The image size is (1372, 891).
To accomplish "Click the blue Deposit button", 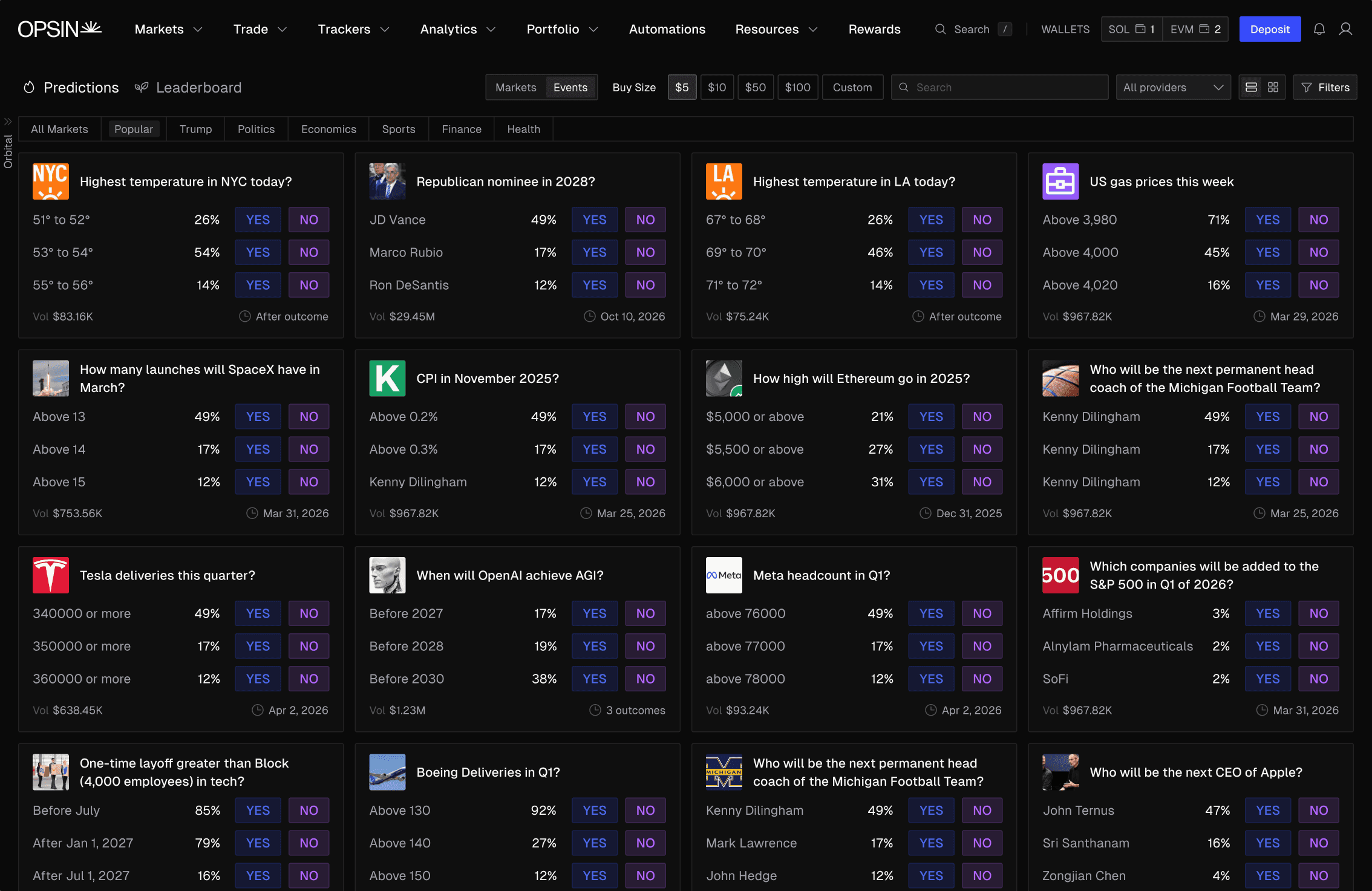I will tap(1269, 29).
